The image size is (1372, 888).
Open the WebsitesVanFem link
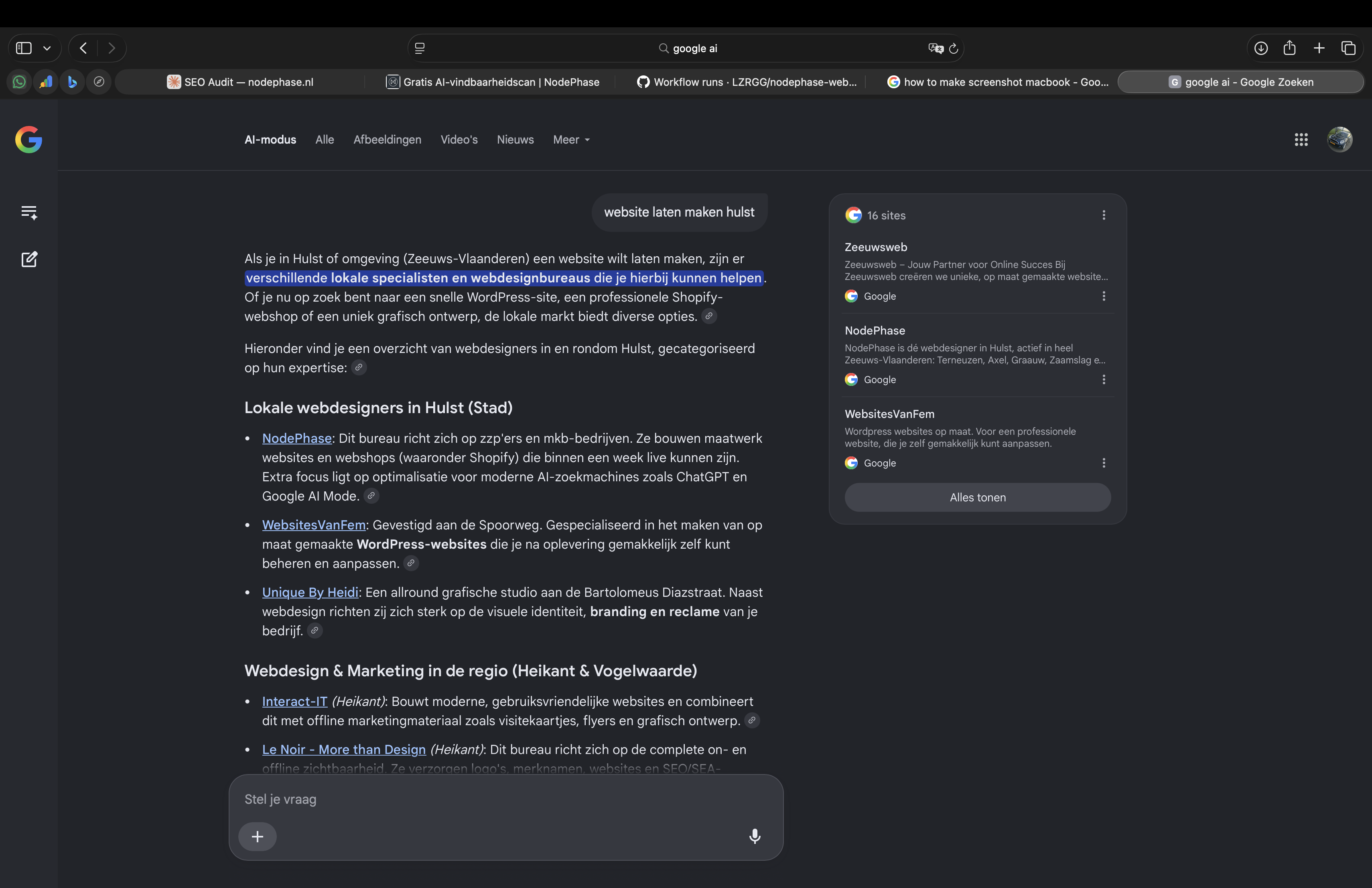[x=314, y=525]
